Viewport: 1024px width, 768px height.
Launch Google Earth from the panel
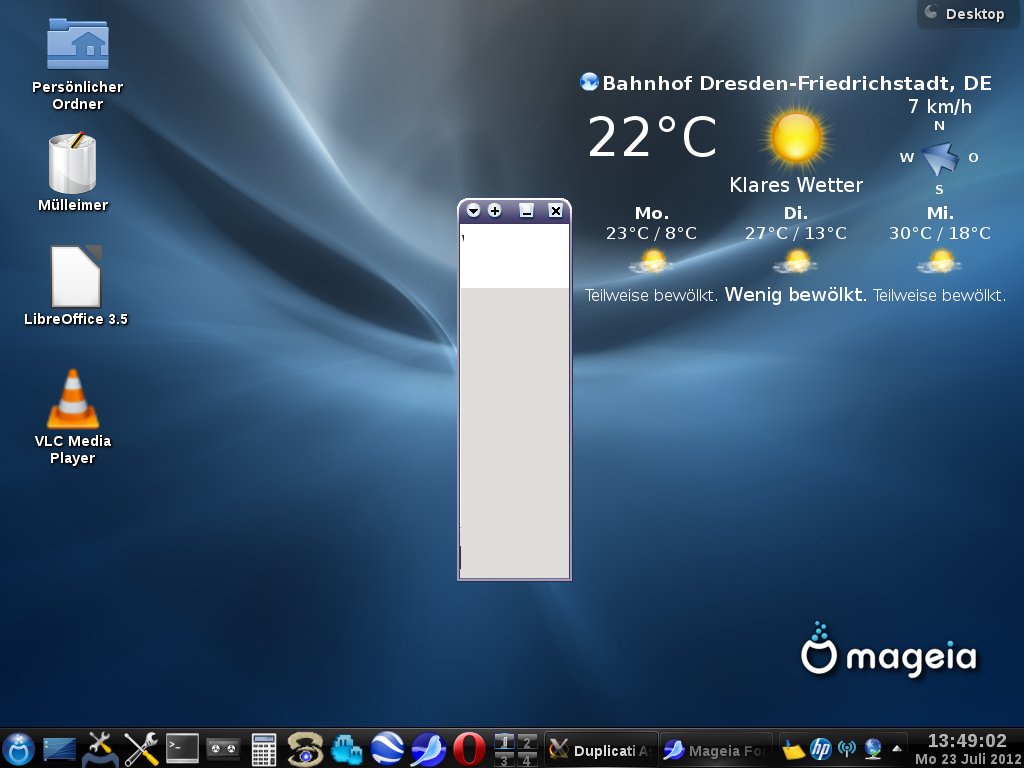pos(387,748)
